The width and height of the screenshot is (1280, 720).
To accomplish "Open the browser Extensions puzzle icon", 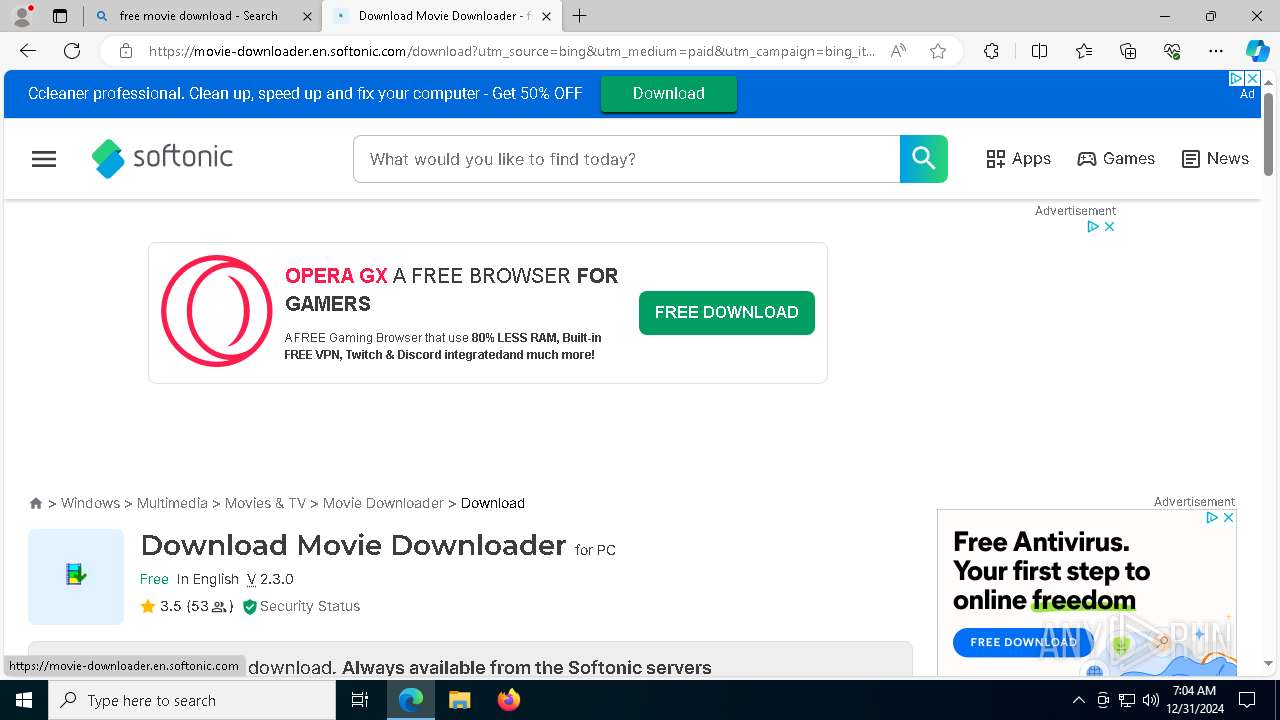I will point(991,51).
